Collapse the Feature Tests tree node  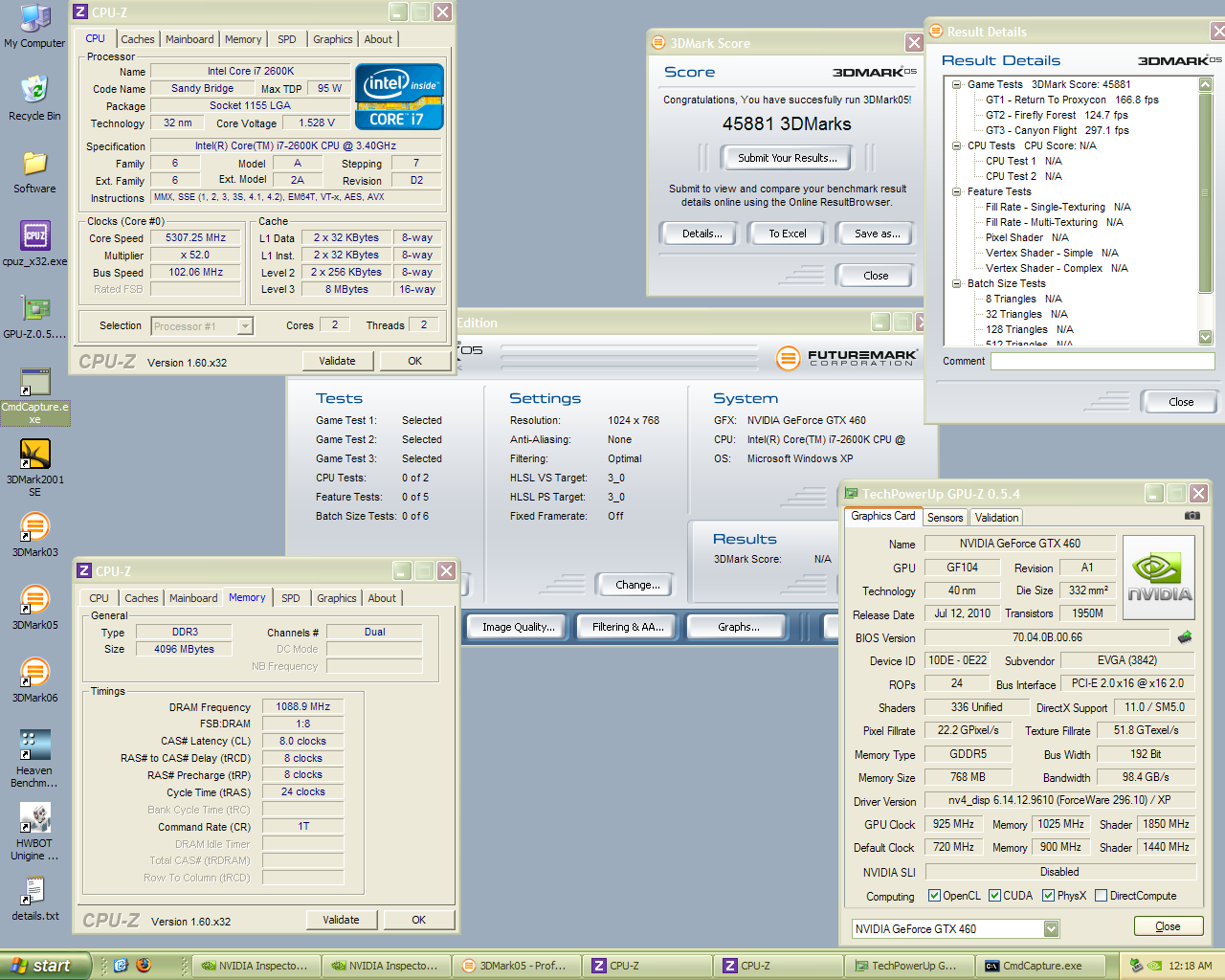tap(956, 191)
